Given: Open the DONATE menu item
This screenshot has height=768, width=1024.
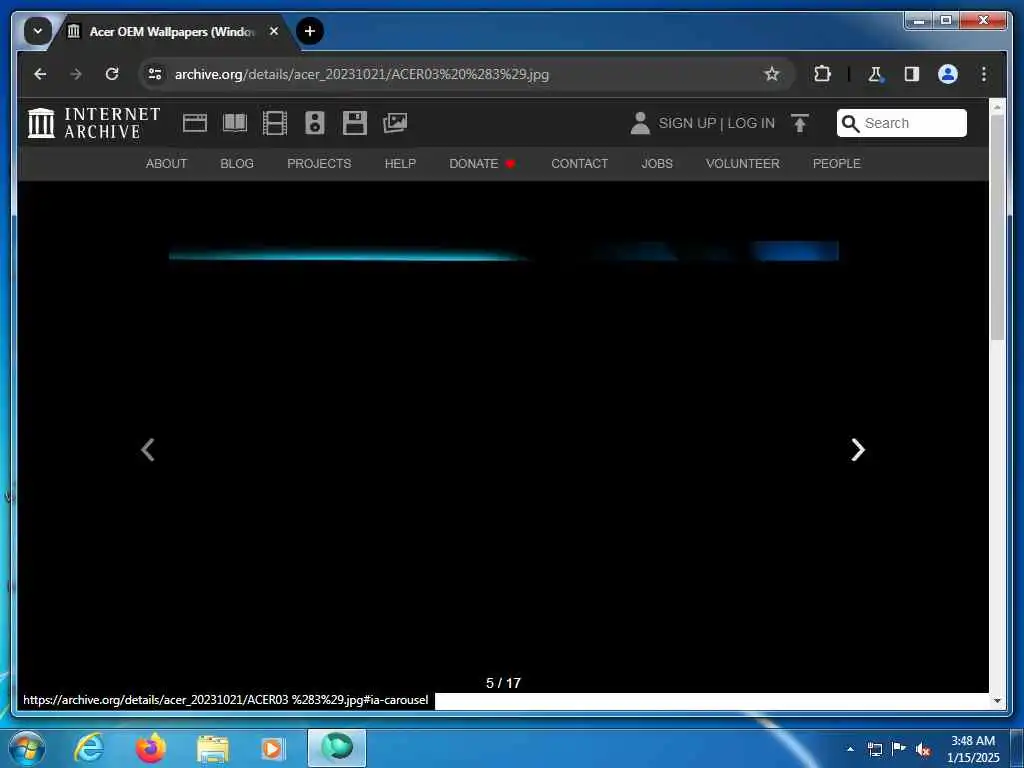Looking at the screenshot, I should coord(482,163).
